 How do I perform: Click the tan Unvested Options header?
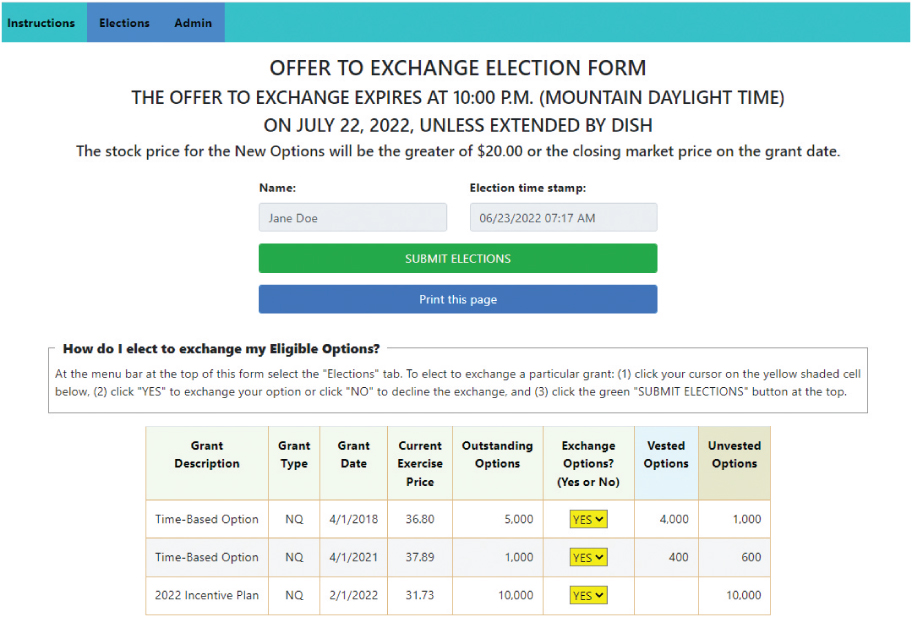(734, 455)
